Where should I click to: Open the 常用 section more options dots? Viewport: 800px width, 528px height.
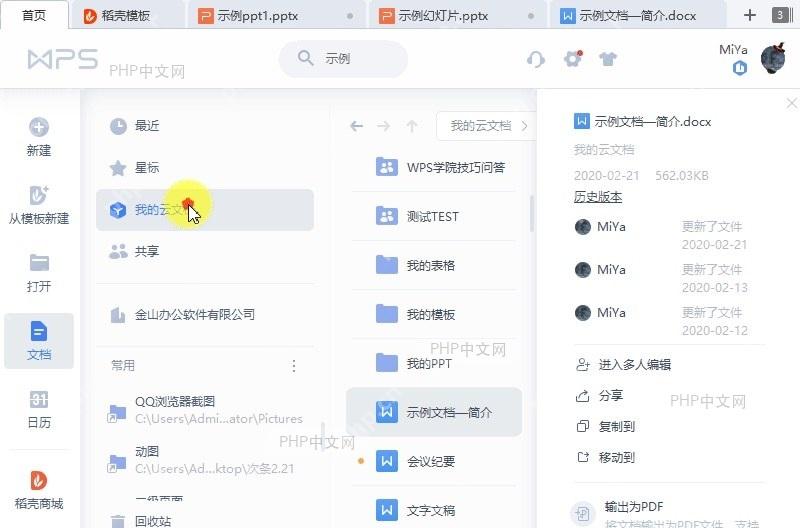[294, 366]
